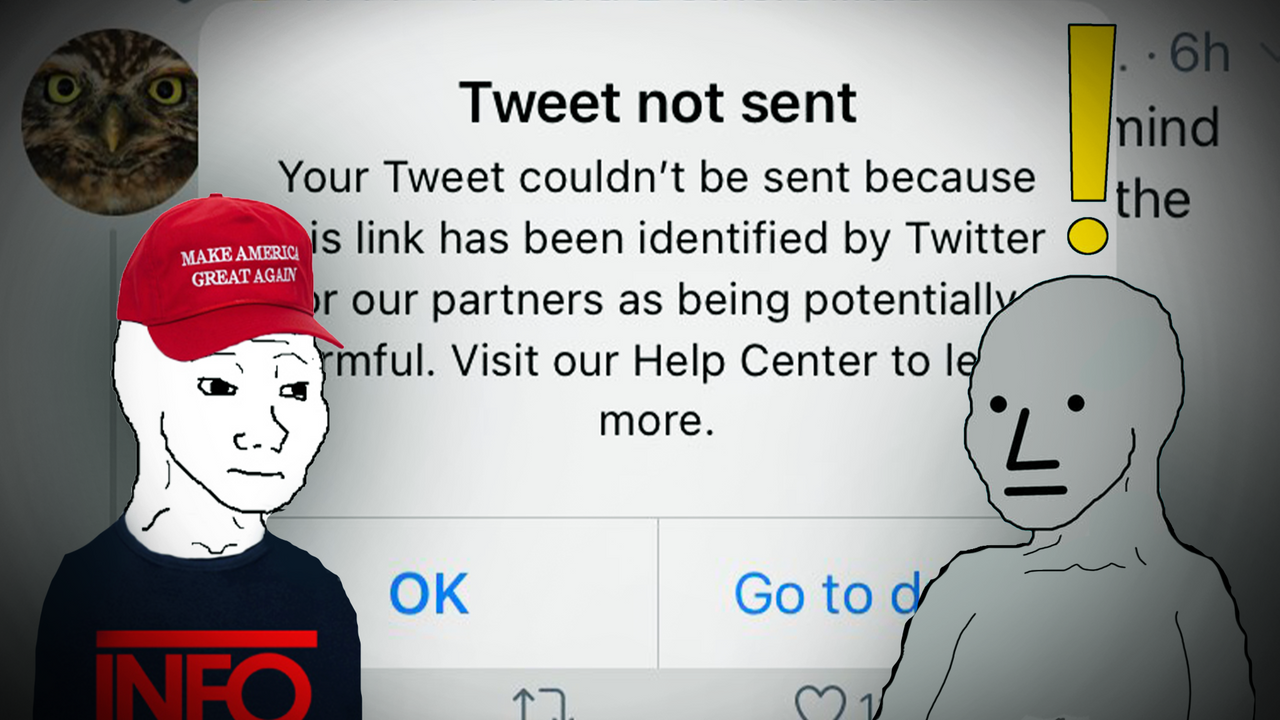
Task: Click the like count beside the heart
Action: [863, 706]
